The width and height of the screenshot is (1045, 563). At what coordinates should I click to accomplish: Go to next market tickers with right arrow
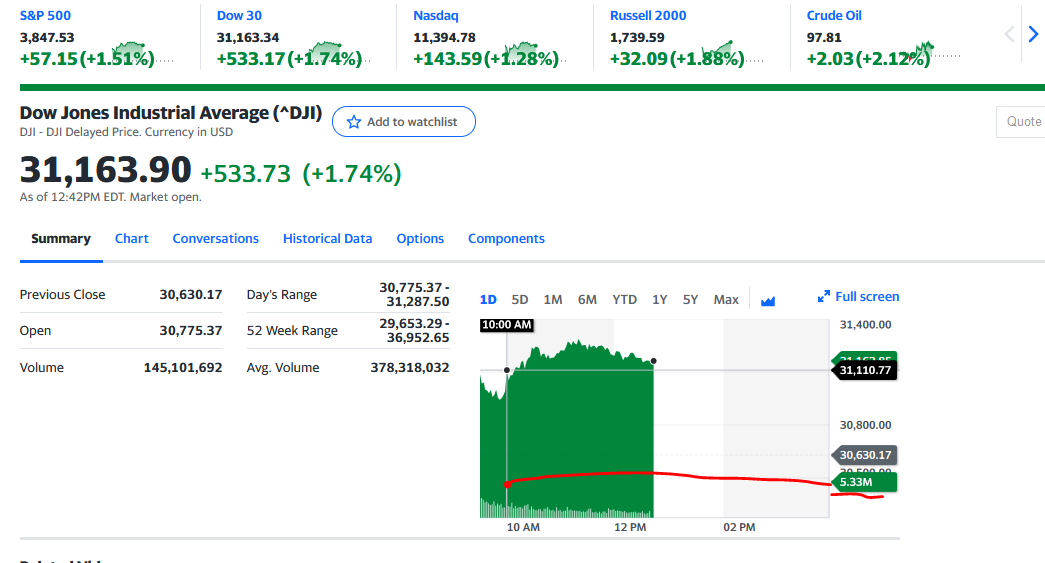coord(1033,34)
